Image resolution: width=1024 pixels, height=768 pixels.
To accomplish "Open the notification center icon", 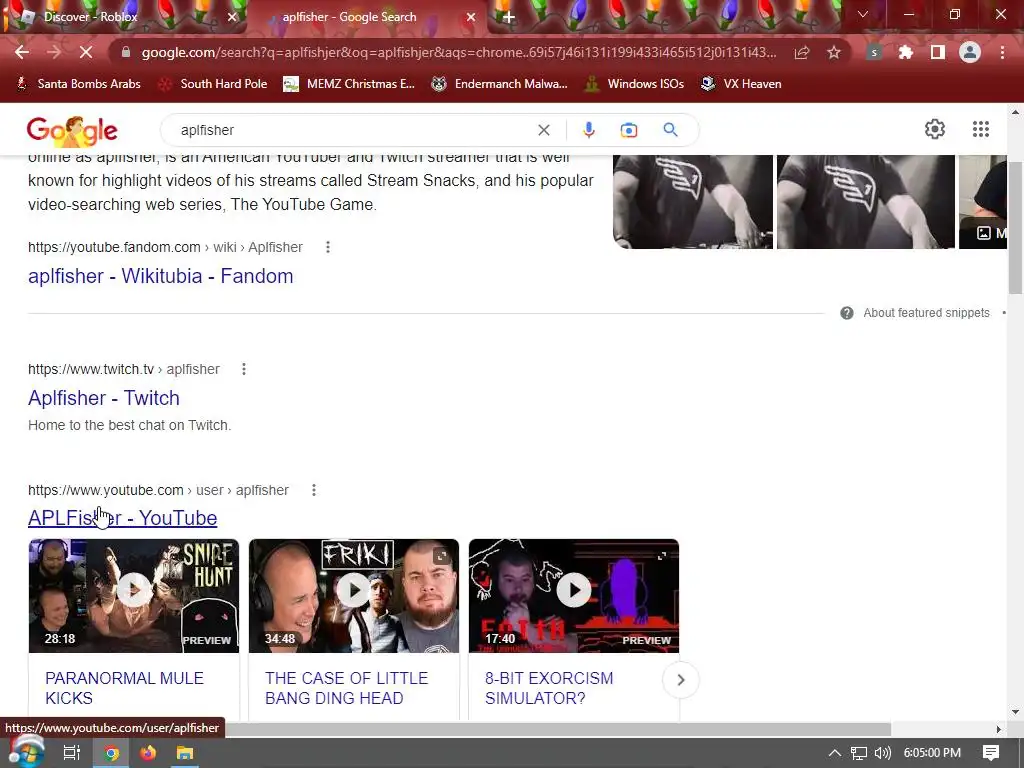I will [x=991, y=753].
